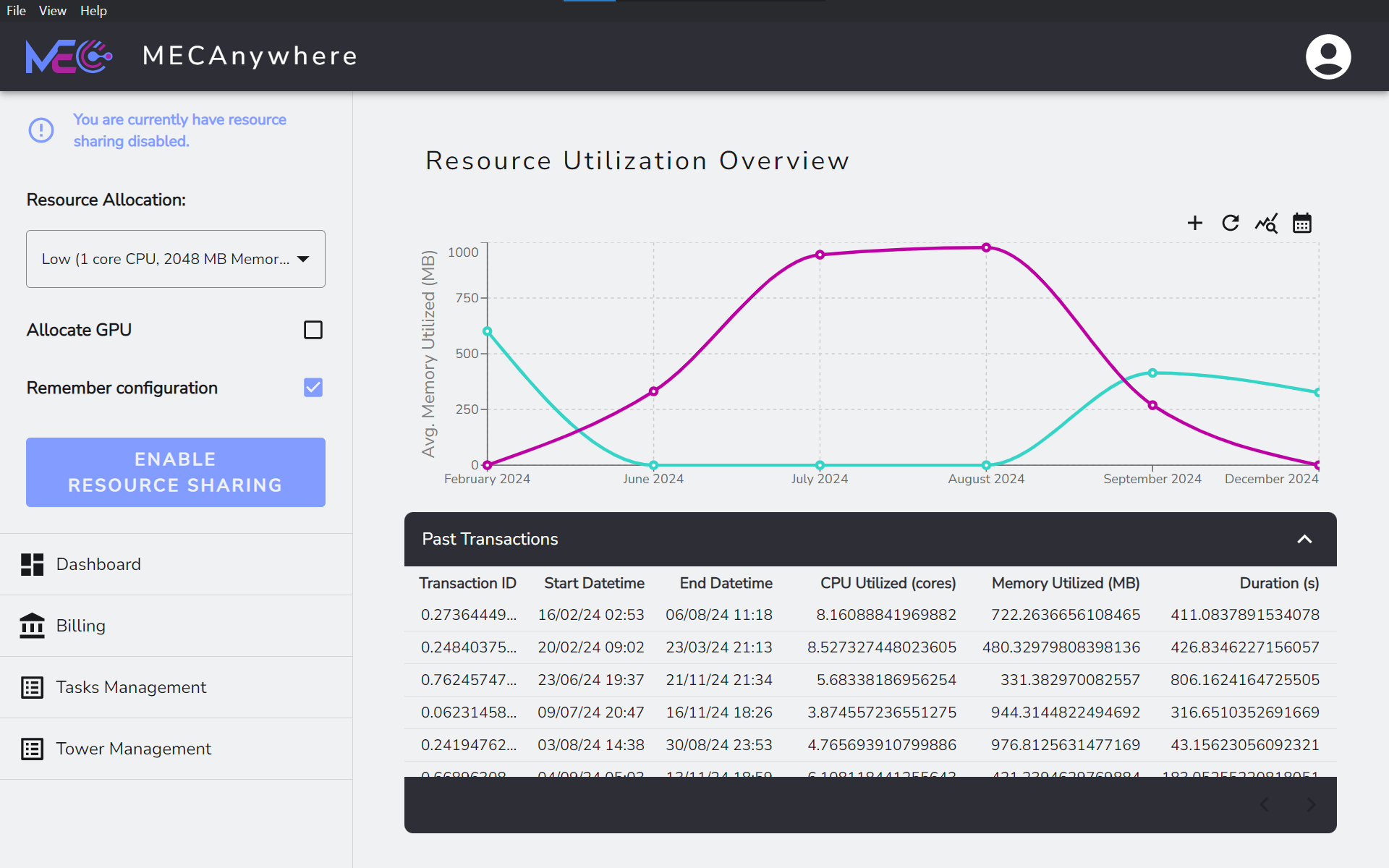Click the MECAnywhere title text
The width and height of the screenshot is (1389, 868).
tap(250, 56)
